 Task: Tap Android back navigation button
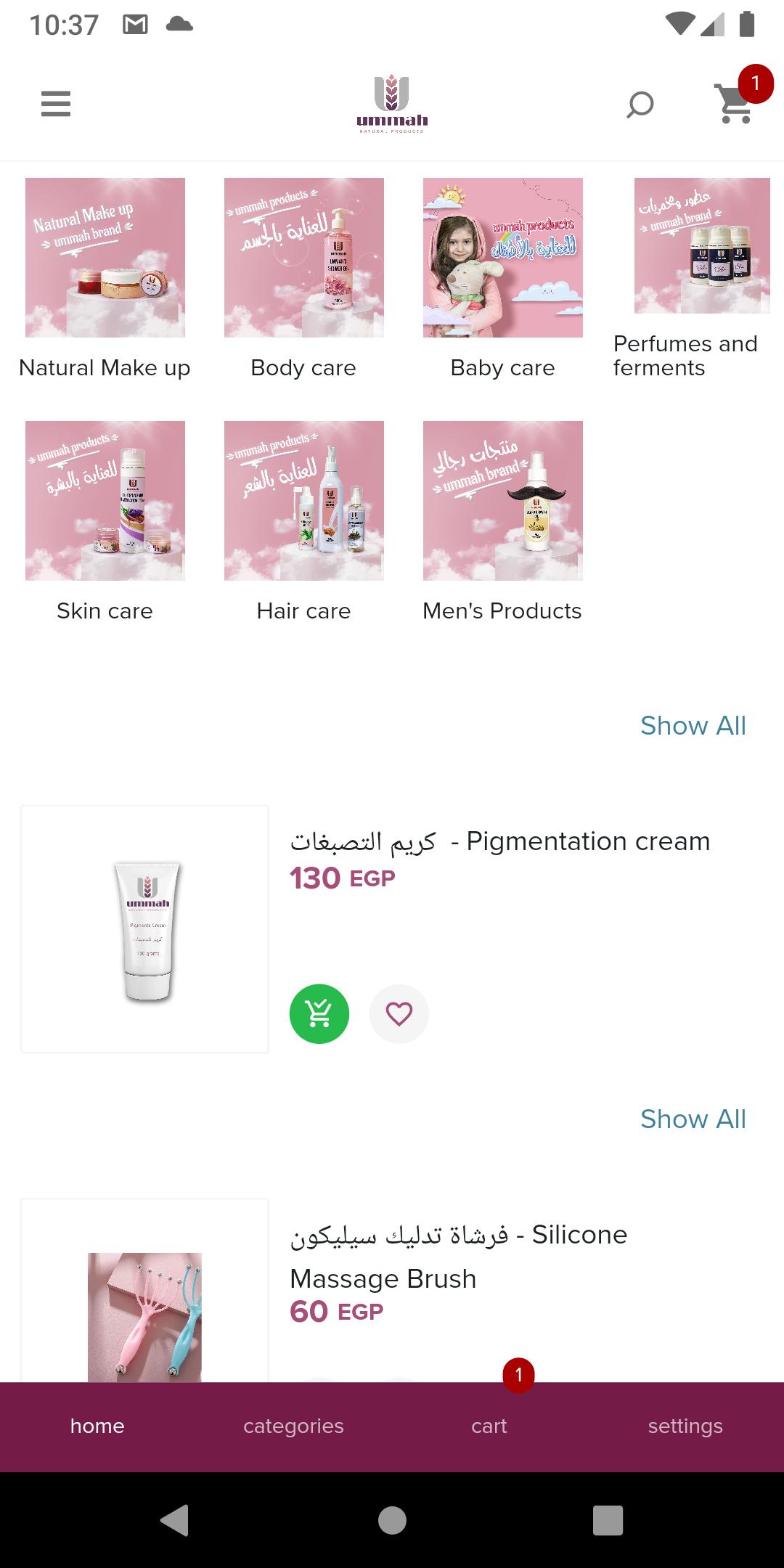pyautogui.click(x=175, y=1520)
